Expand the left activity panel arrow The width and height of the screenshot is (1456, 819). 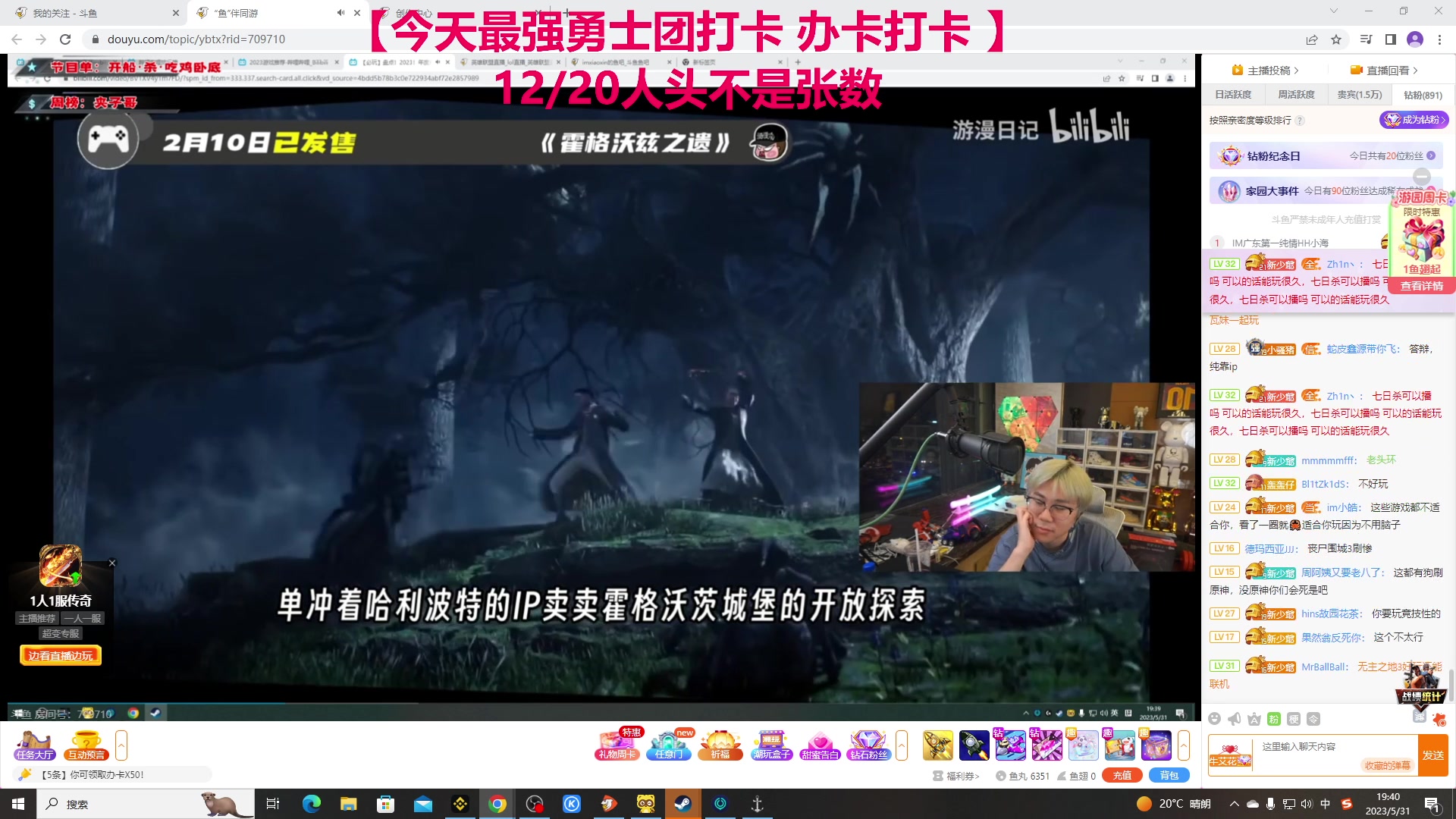121,745
